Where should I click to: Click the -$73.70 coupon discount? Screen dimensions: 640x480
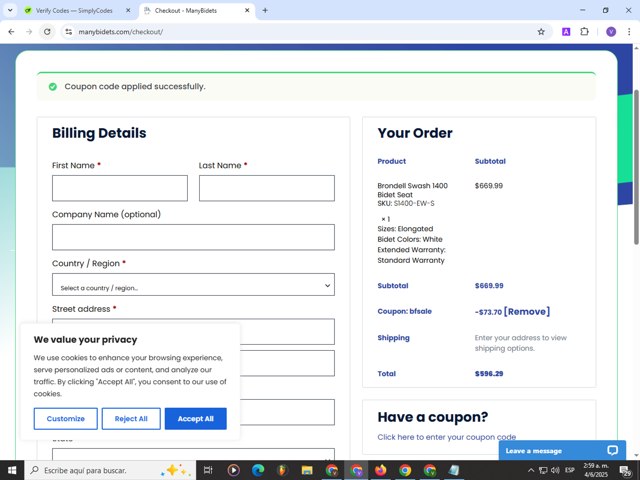488,312
